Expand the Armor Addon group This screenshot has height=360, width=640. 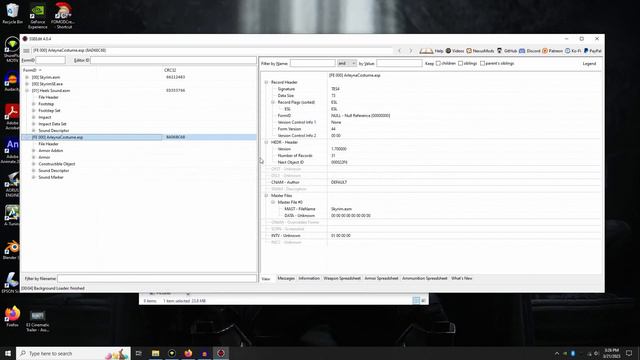33,151
